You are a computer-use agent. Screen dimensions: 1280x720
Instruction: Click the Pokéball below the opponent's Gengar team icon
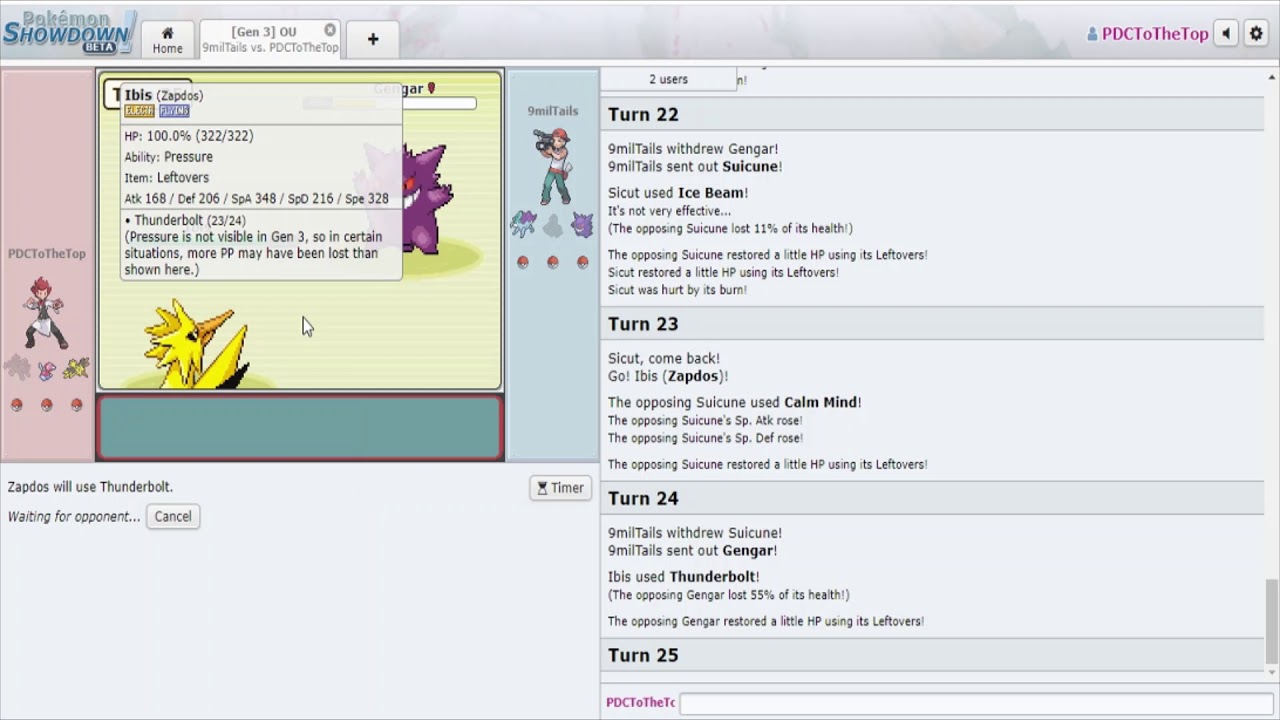click(583, 262)
